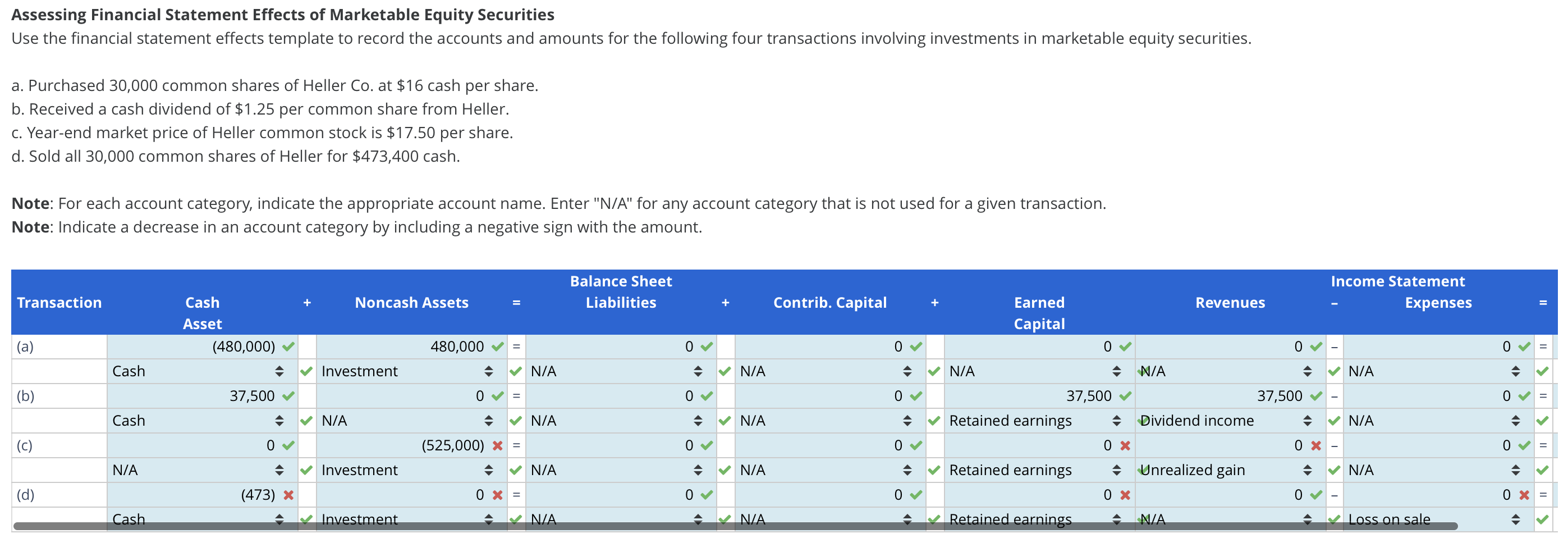
Task: Edit the row (b) Liabilities amount field
Action: tap(621, 396)
